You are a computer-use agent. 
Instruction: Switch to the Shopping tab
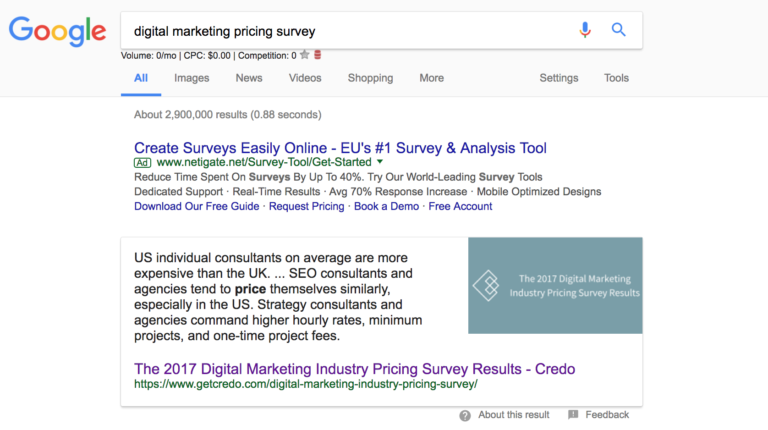coord(370,78)
